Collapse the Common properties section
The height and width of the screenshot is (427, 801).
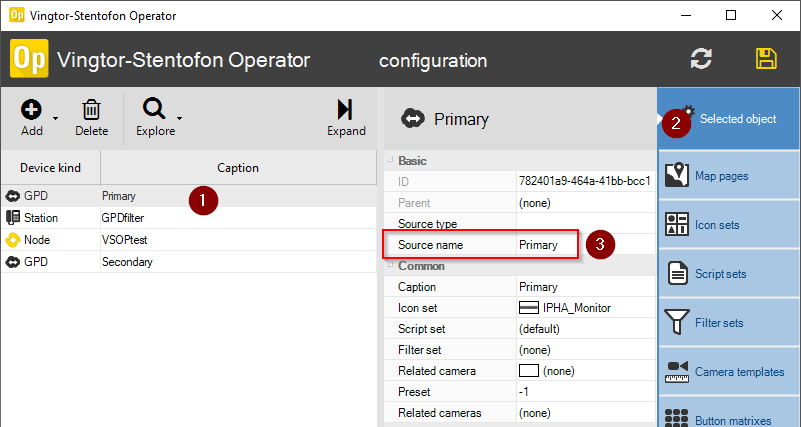click(390, 267)
